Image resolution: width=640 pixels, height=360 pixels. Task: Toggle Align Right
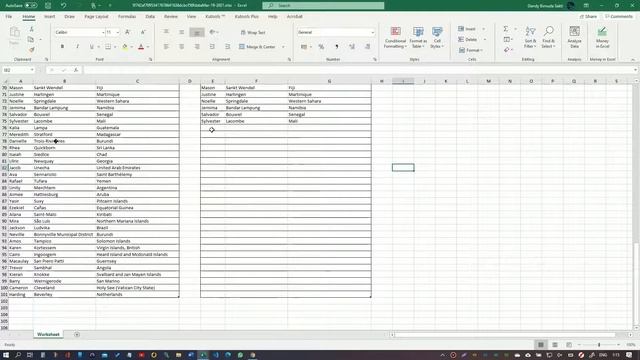[x=197, y=47]
